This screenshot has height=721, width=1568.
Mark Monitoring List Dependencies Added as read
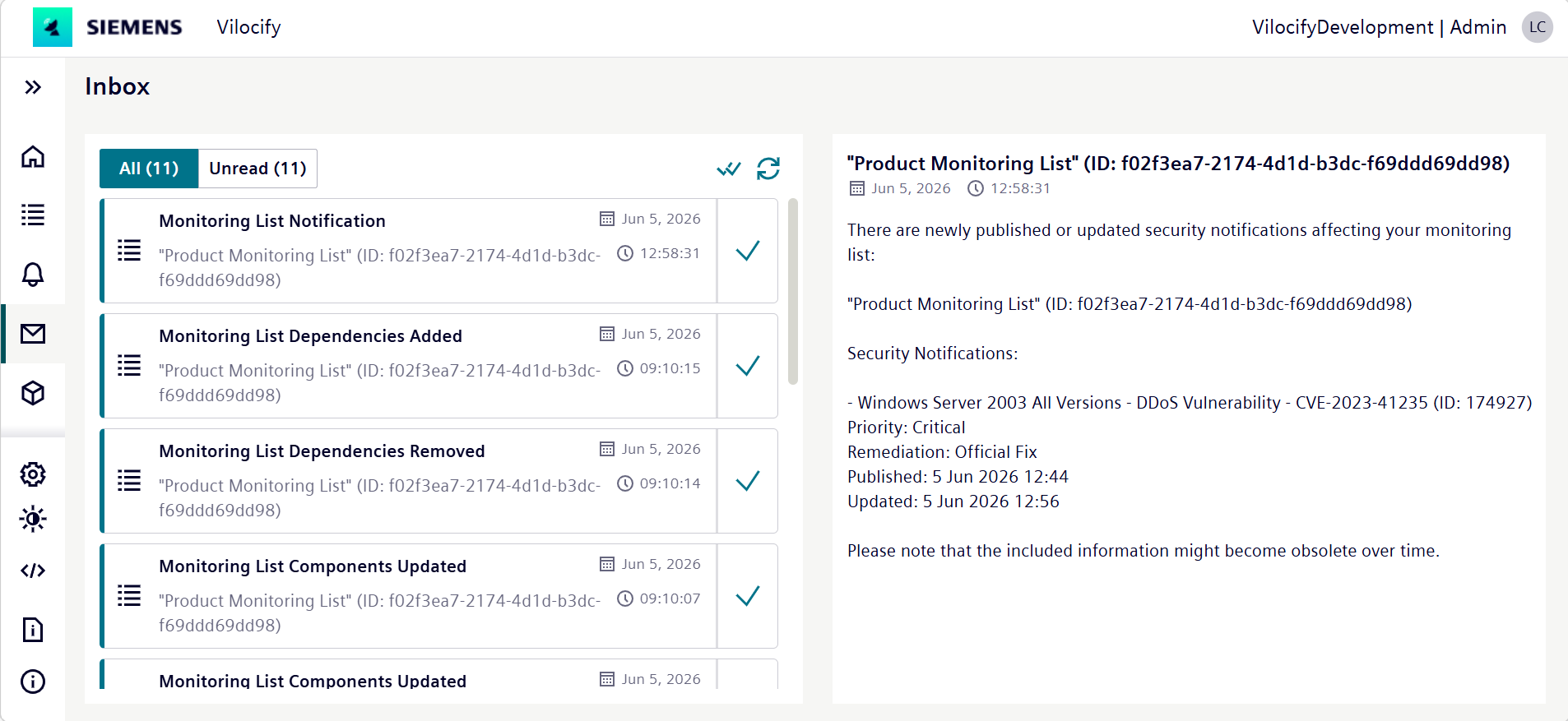[748, 366]
